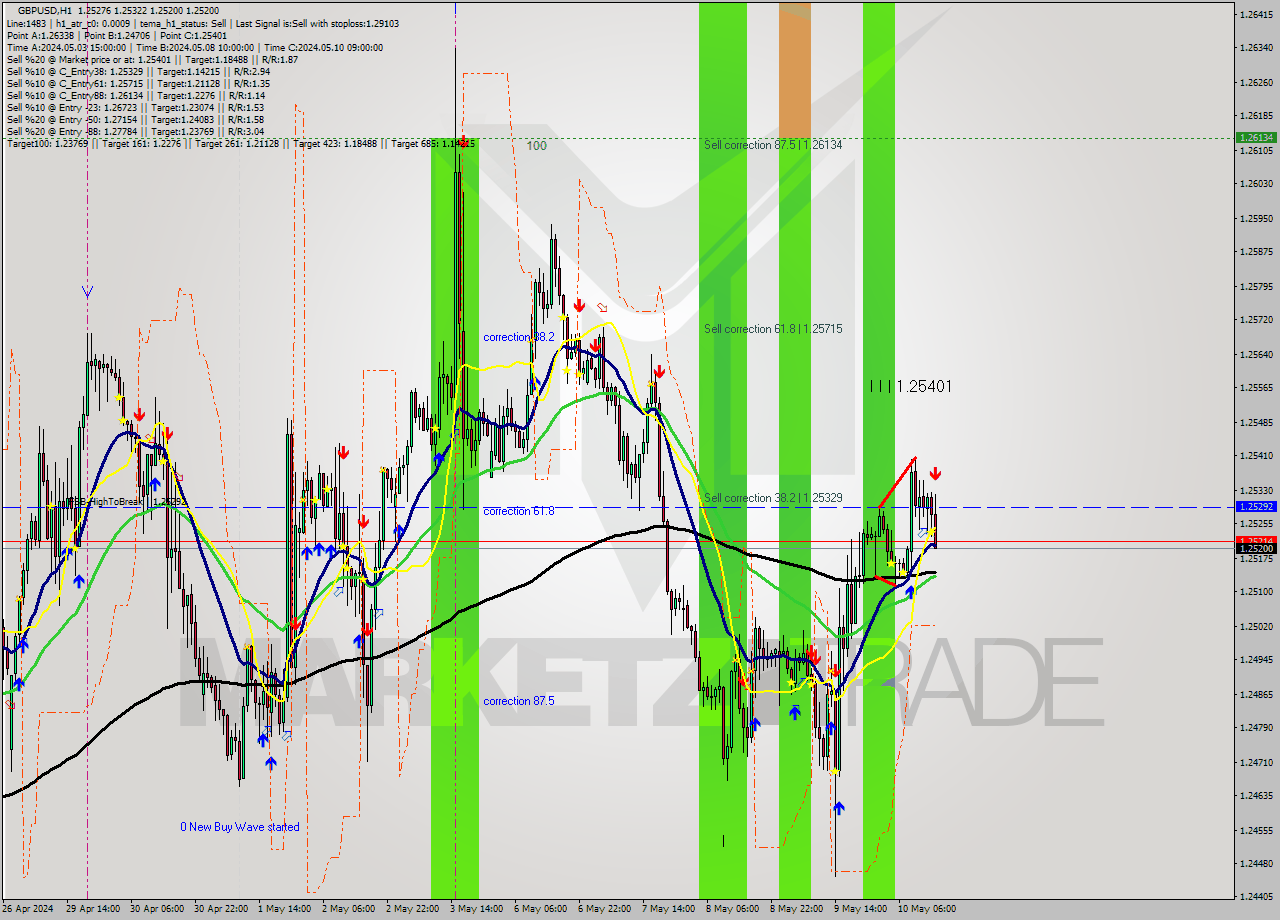Viewport: 1280px width, 920px height.
Task: Click the blue 'correction 87.5' label
Action: [519, 701]
